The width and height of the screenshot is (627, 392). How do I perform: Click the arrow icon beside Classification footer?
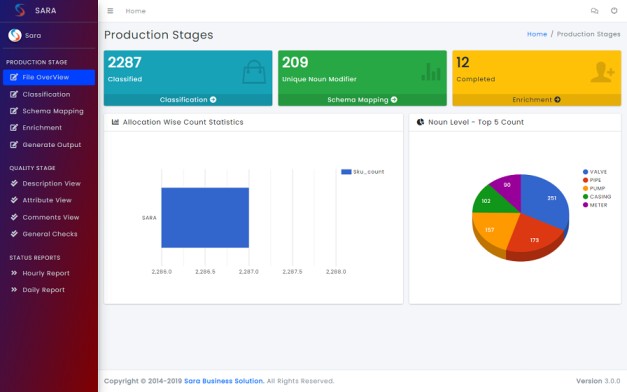(213, 100)
